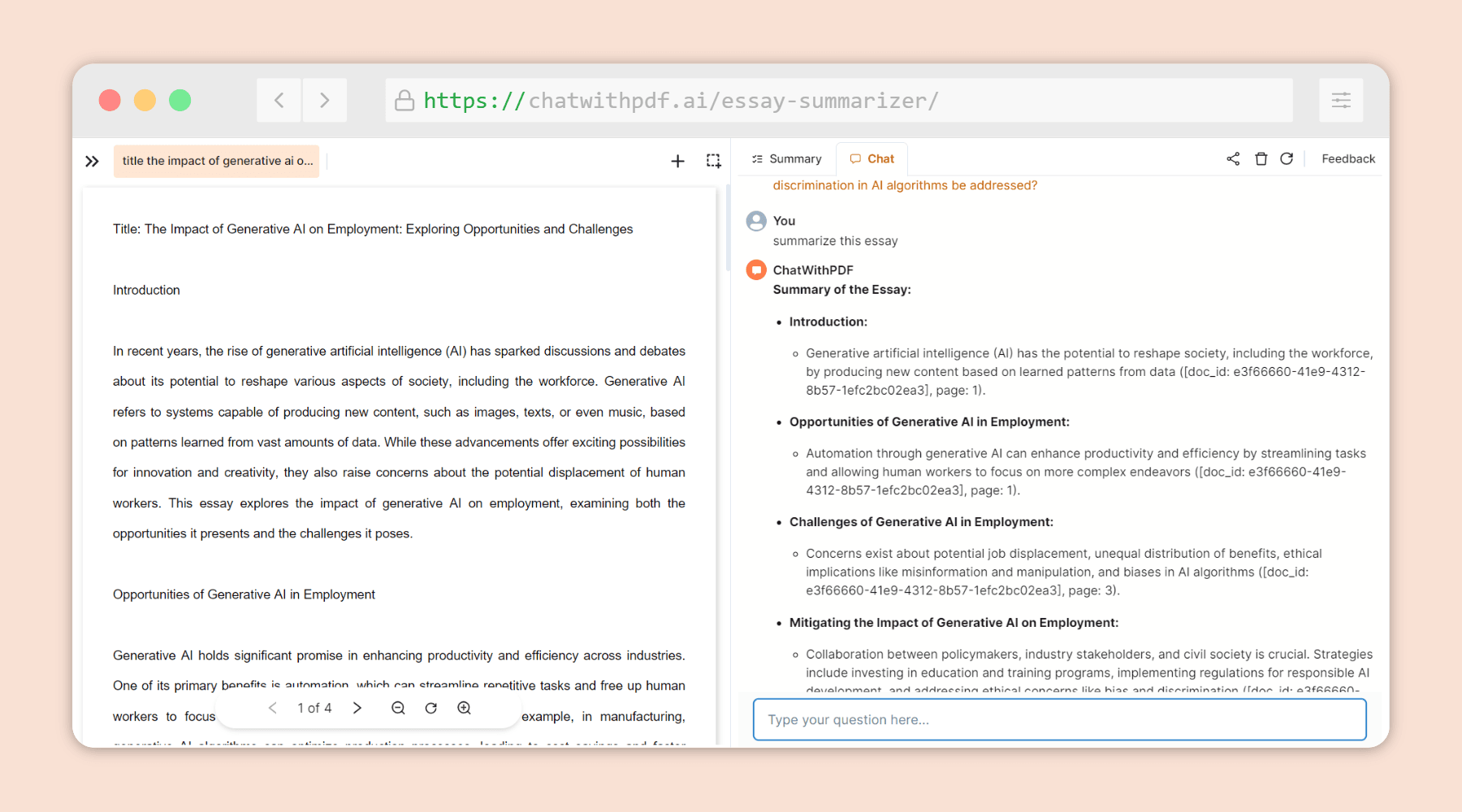Reload the PDF page view
The height and width of the screenshot is (812, 1462).
coord(430,707)
